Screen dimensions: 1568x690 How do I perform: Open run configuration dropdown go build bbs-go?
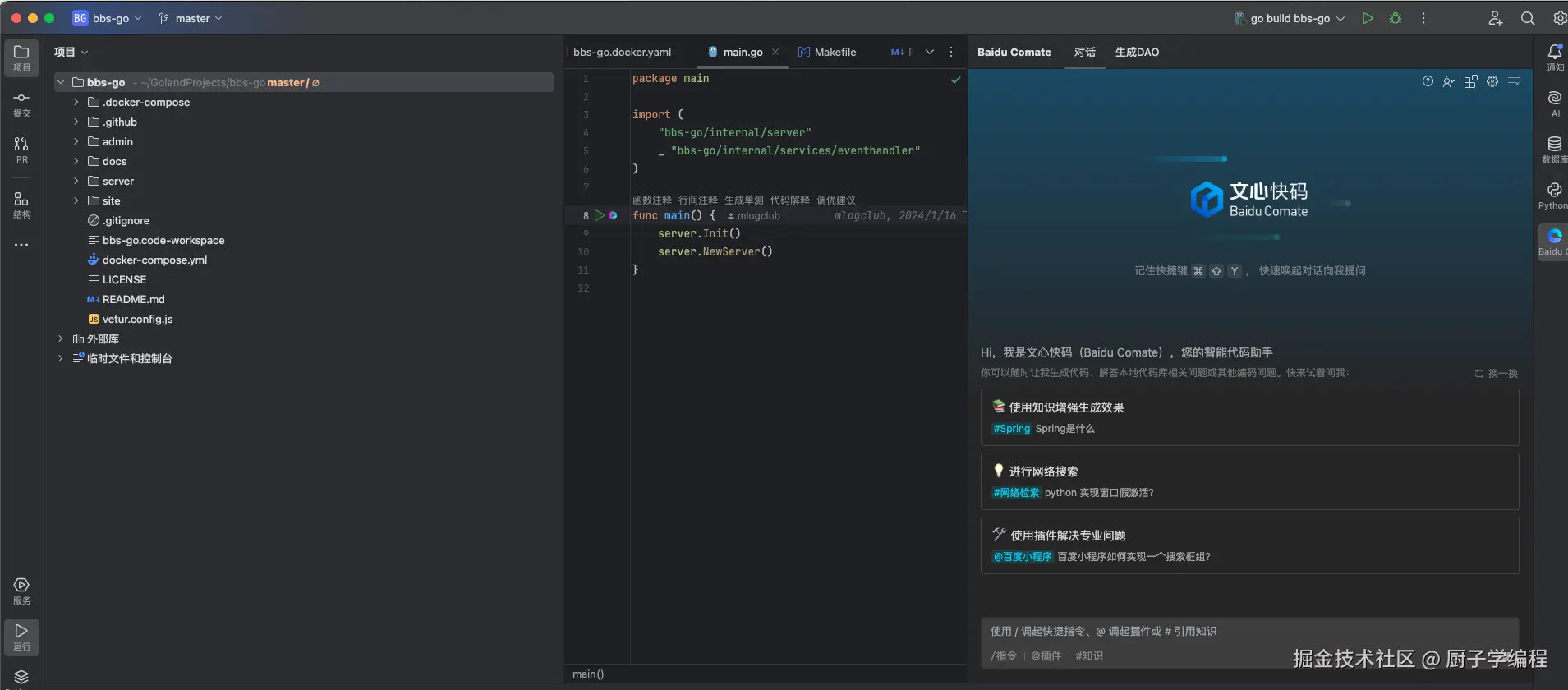click(1290, 18)
